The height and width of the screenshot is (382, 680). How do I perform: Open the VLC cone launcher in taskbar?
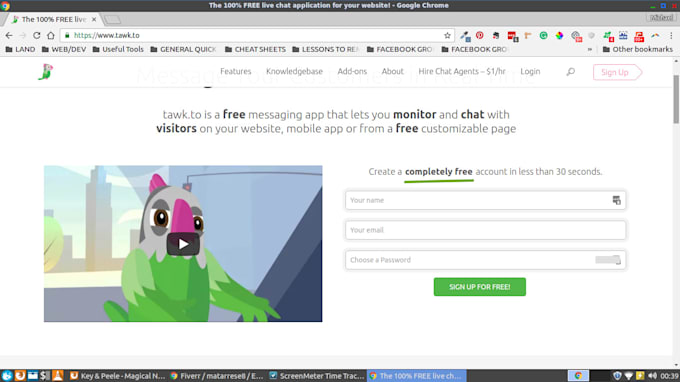[58, 375]
